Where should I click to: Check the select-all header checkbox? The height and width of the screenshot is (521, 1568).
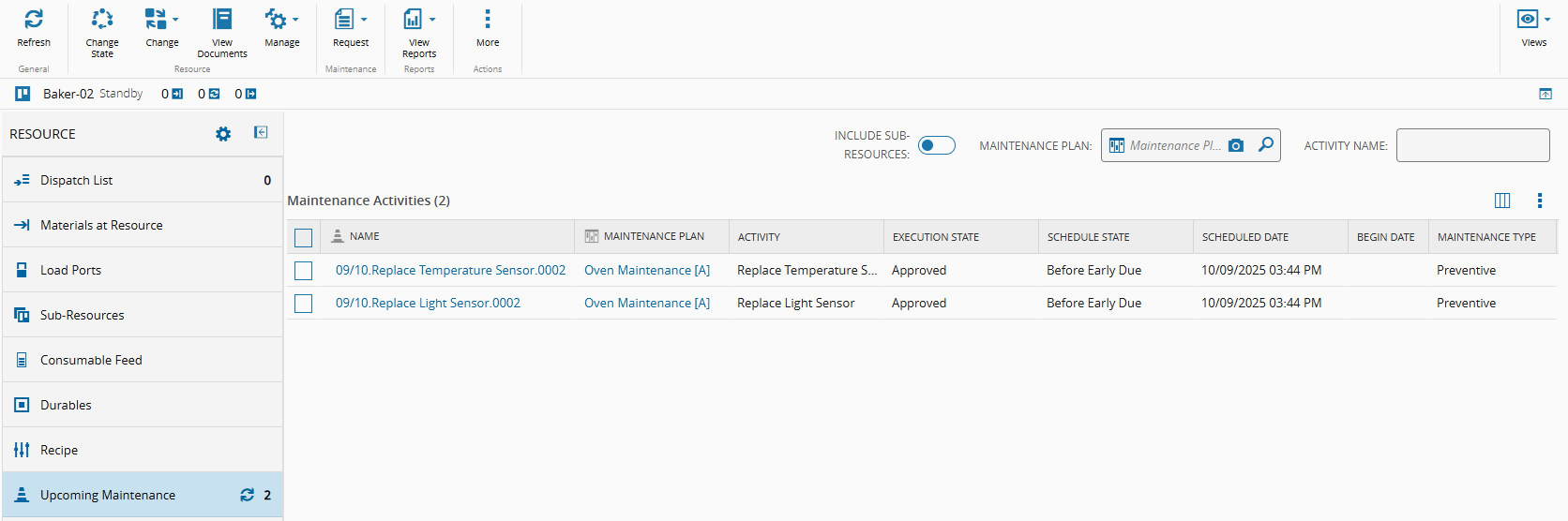[x=304, y=238]
